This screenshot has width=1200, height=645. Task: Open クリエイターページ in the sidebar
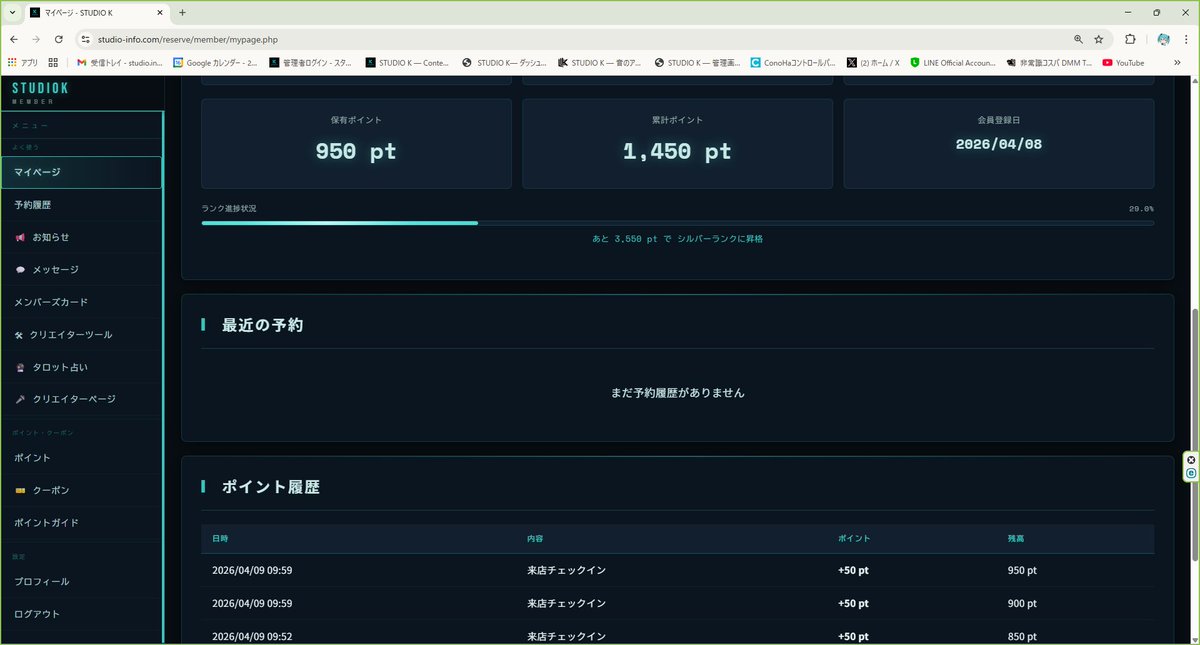pos(81,399)
